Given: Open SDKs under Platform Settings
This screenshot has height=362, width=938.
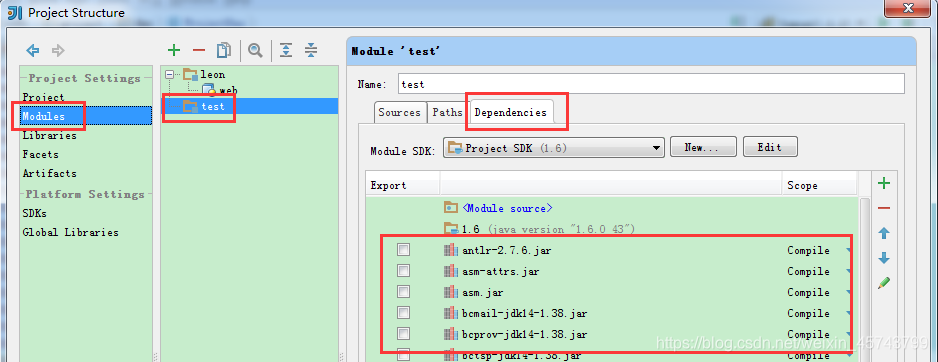Looking at the screenshot, I should 34,213.
